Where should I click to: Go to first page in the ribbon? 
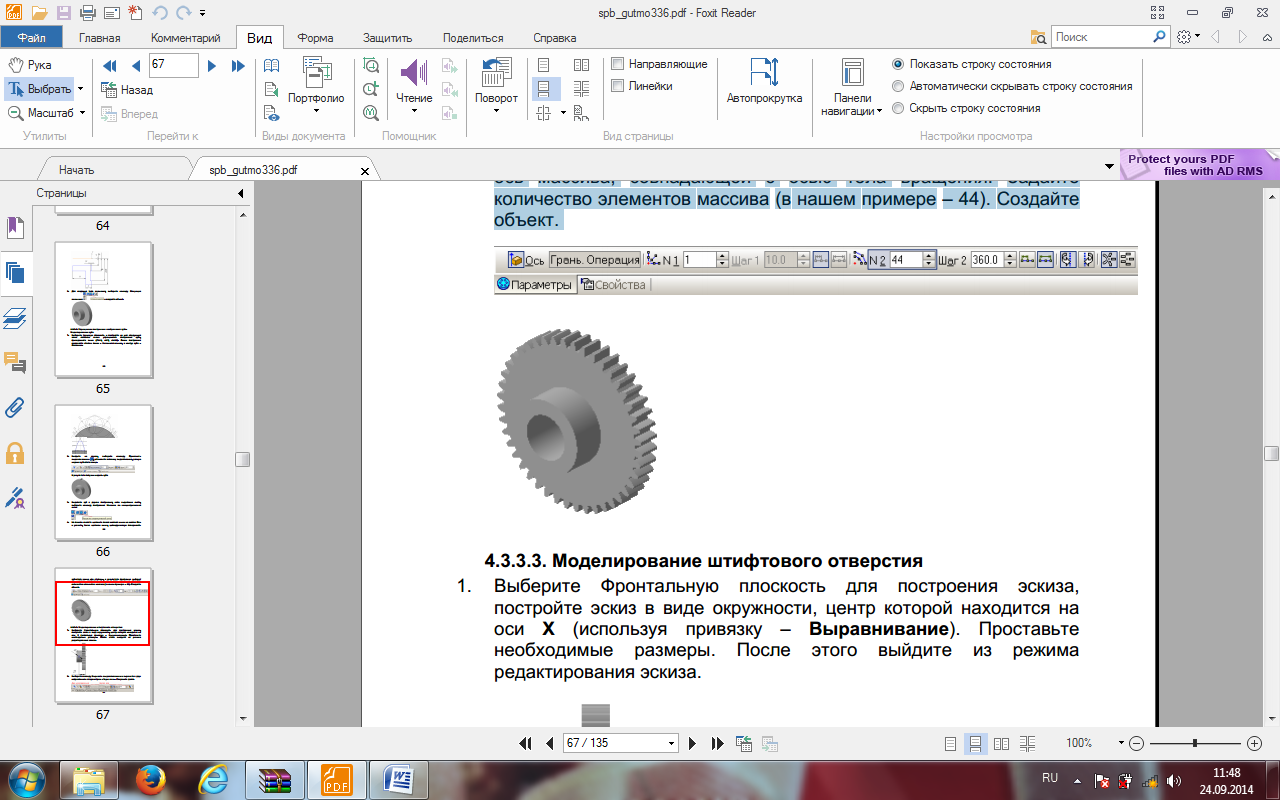tap(110, 66)
